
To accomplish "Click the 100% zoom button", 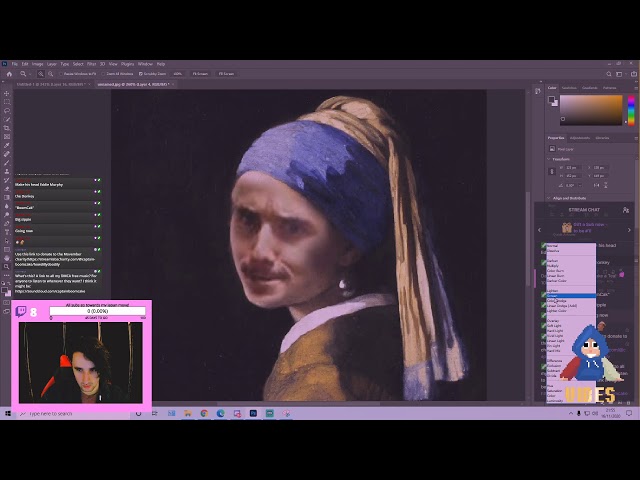I will click(x=178, y=74).
